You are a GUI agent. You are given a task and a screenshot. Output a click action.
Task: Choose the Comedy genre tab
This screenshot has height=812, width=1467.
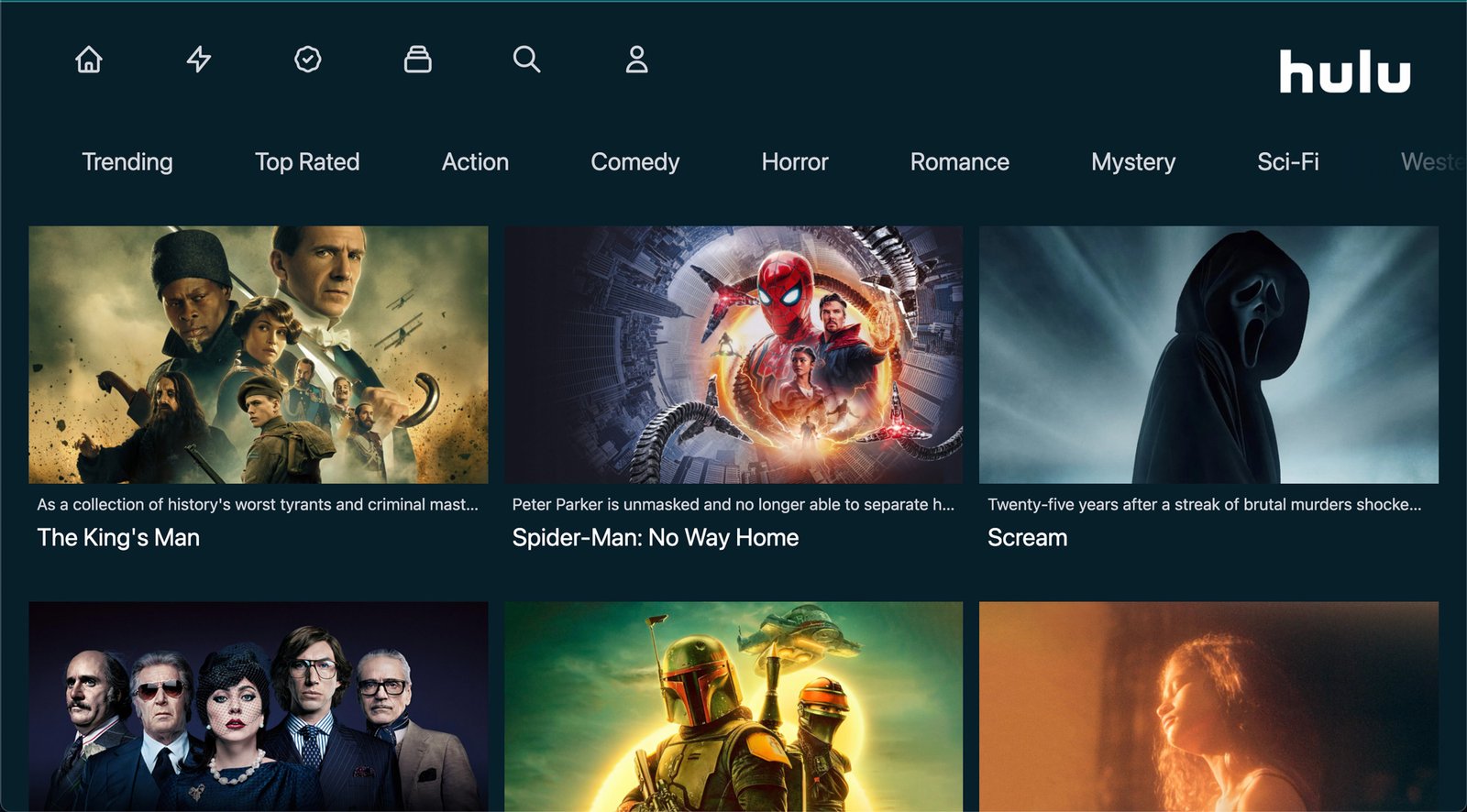635,162
